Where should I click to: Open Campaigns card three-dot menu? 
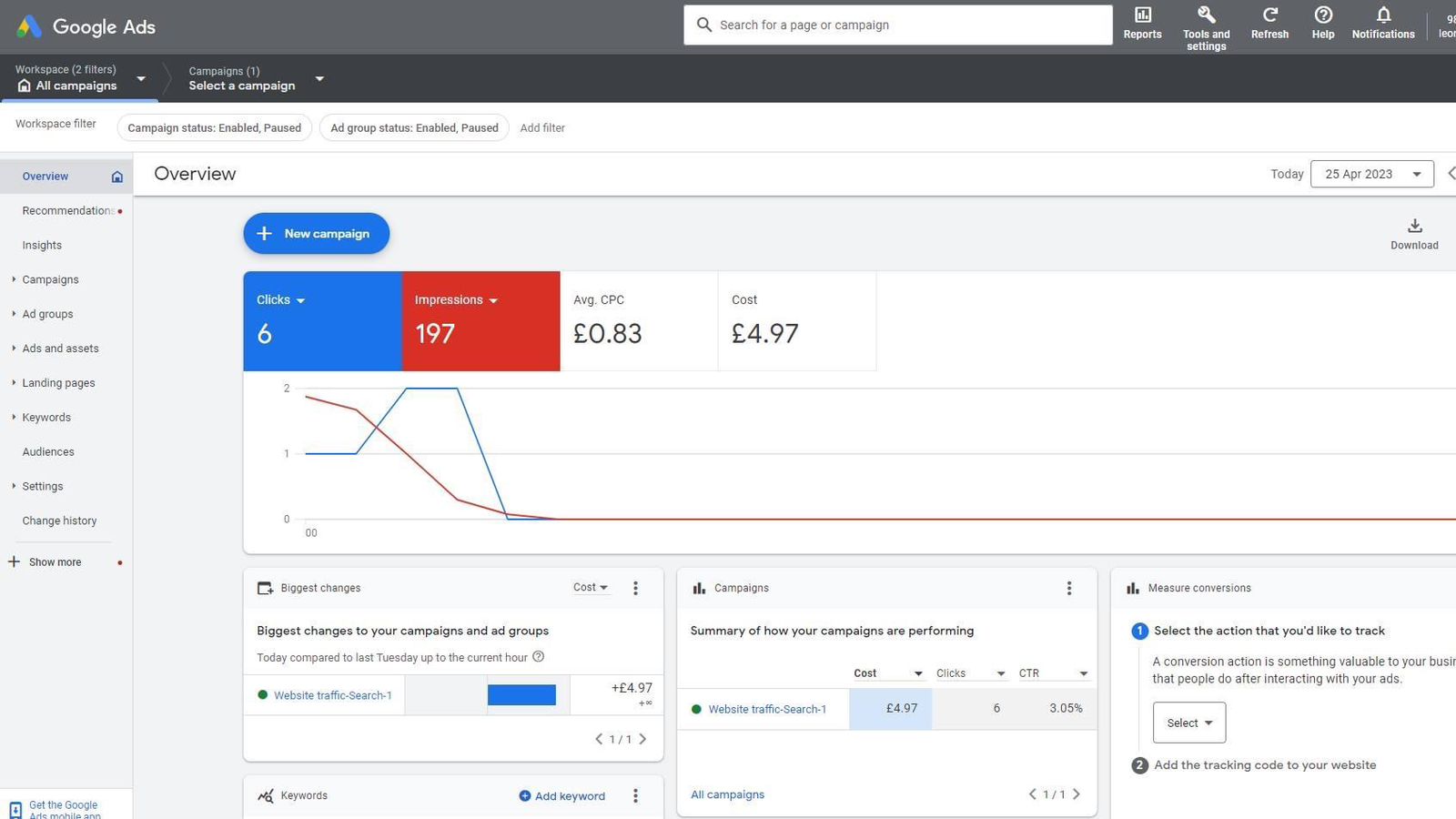point(1068,588)
